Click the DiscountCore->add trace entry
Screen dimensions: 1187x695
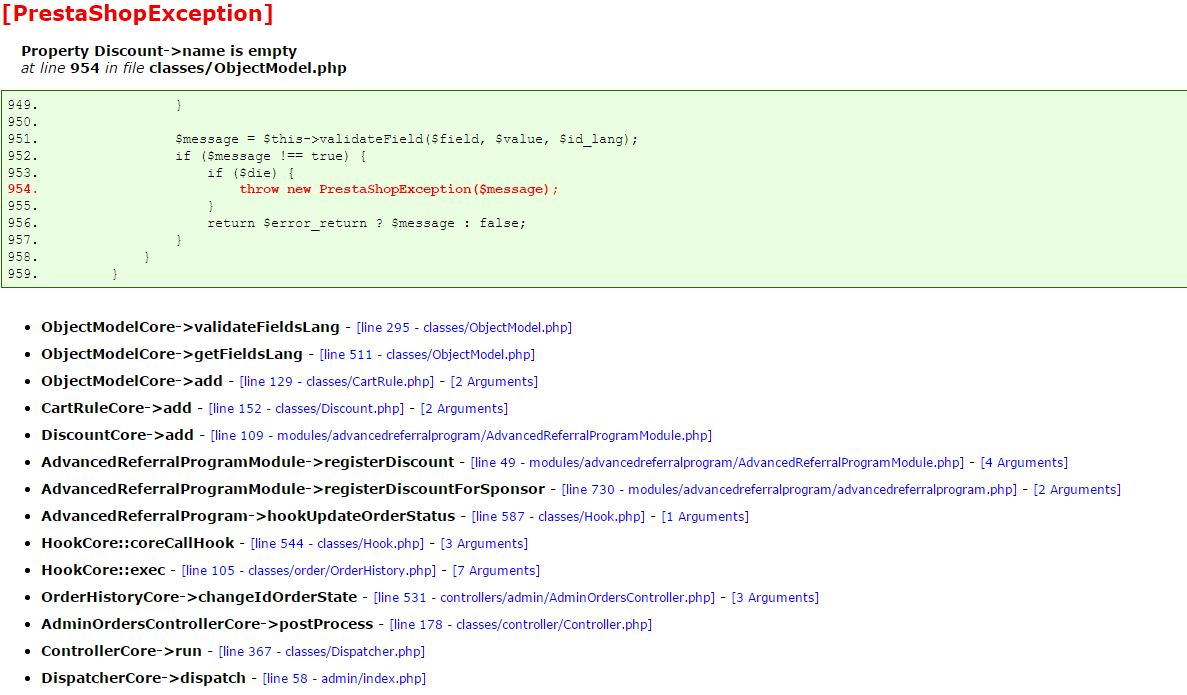117,435
